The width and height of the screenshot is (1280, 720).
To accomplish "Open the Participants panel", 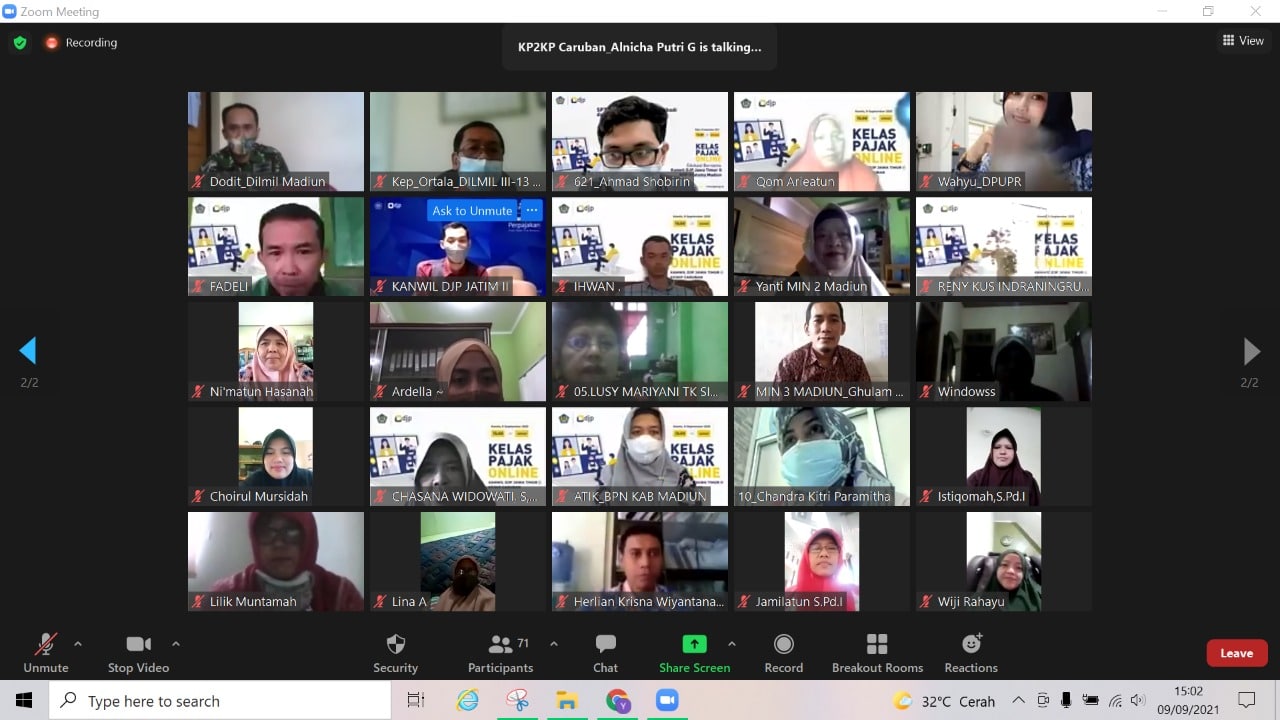I will pos(500,653).
